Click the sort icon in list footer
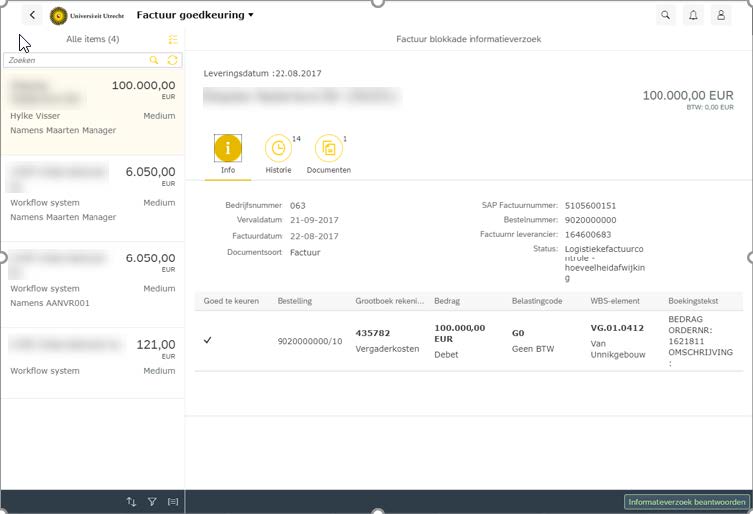Viewport: 753px width, 514px height. coord(131,502)
